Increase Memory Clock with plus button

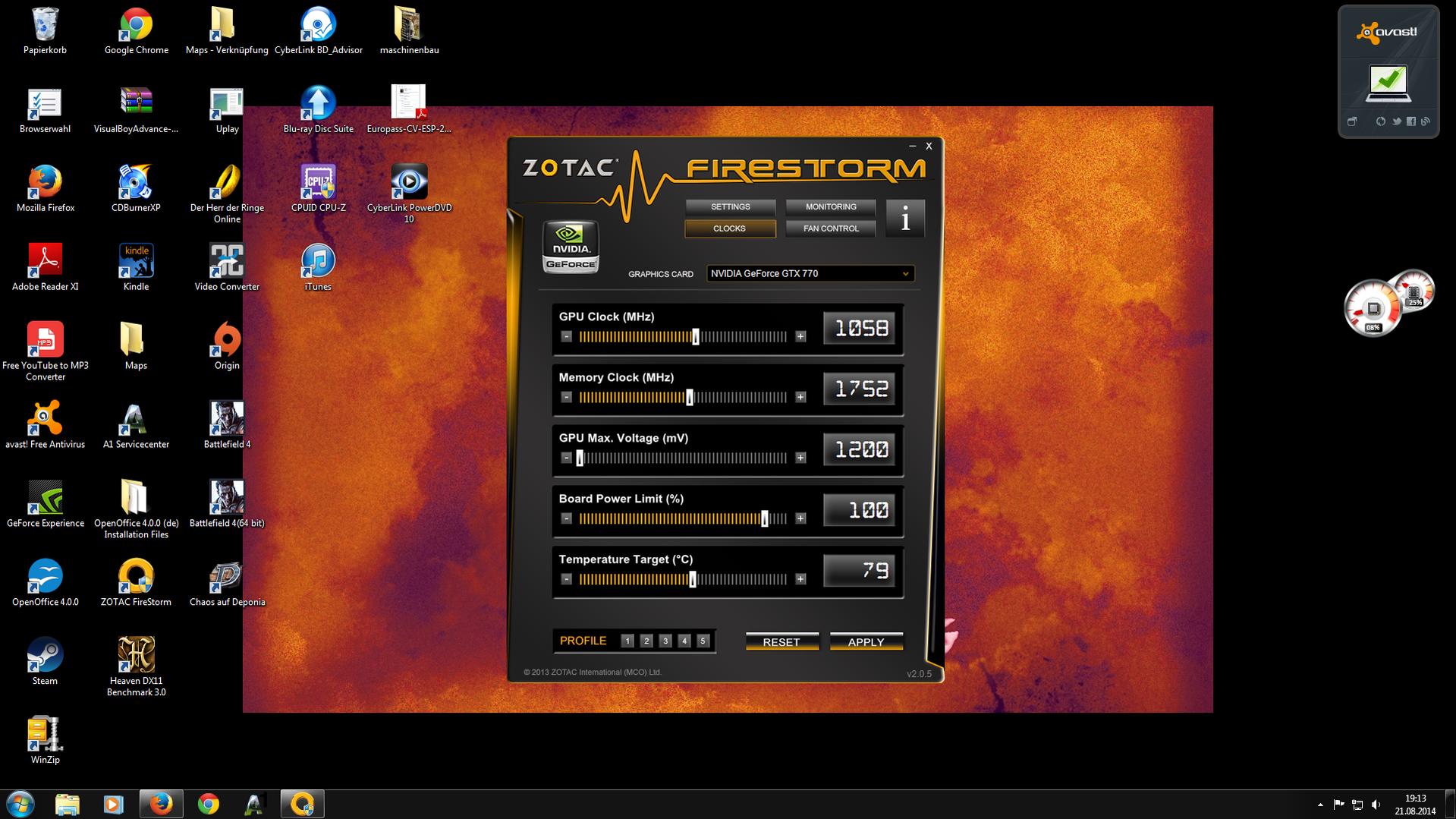coord(800,397)
